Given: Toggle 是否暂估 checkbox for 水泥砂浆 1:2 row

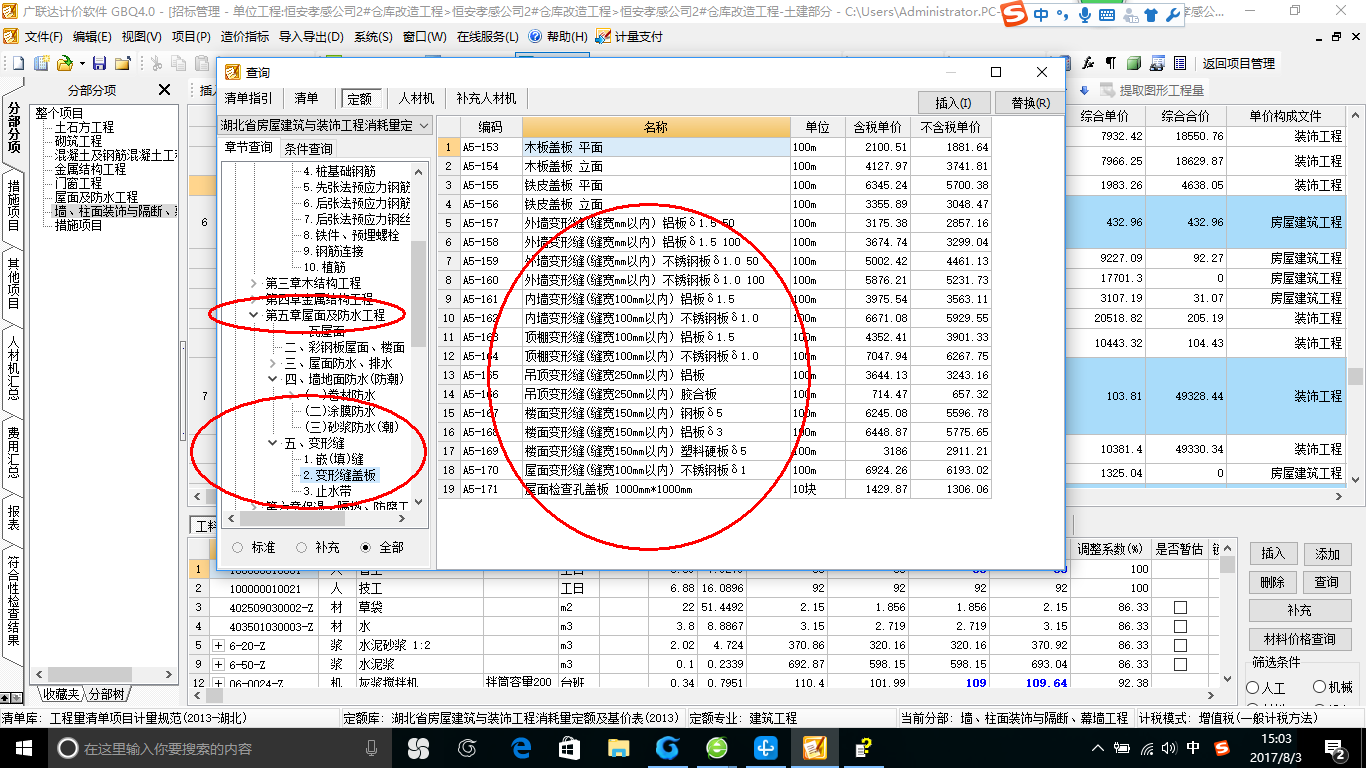Looking at the screenshot, I should pos(1180,645).
